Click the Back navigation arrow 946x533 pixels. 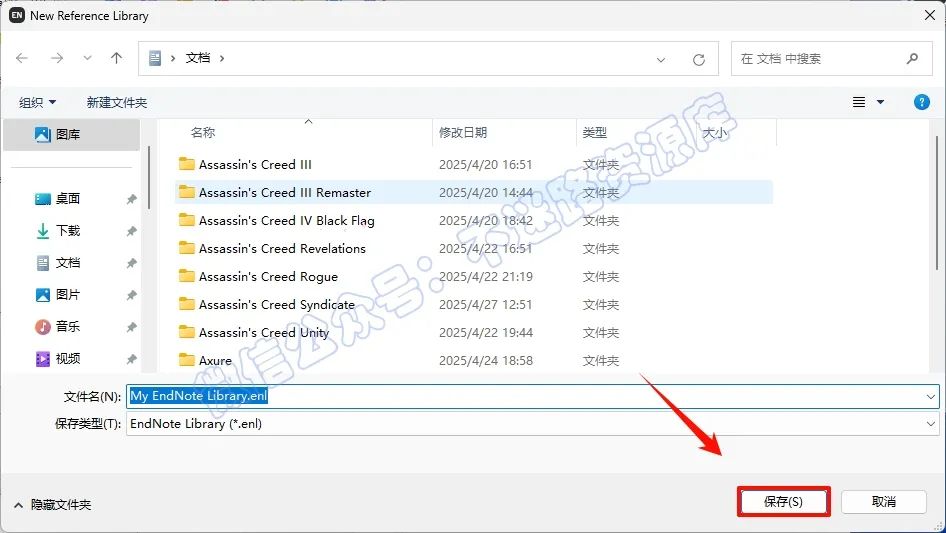(22, 58)
